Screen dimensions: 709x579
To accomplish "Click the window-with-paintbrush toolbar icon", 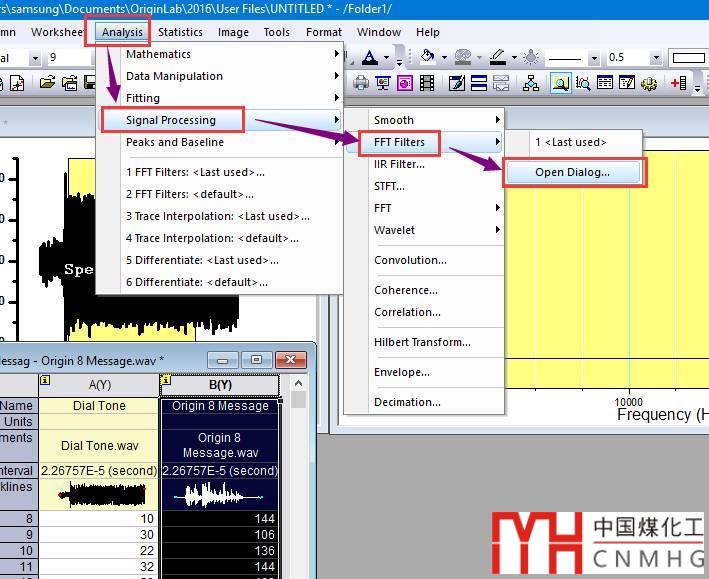I will pos(456,84).
